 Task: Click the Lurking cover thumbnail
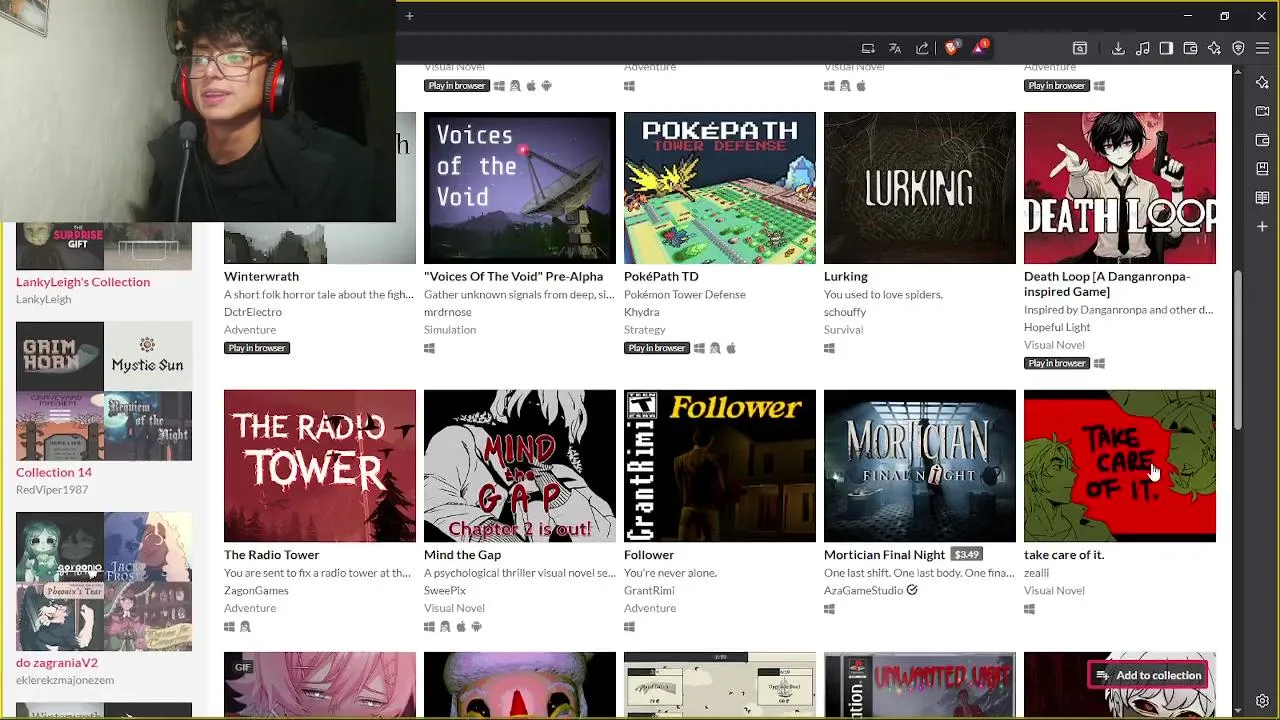[920, 188]
